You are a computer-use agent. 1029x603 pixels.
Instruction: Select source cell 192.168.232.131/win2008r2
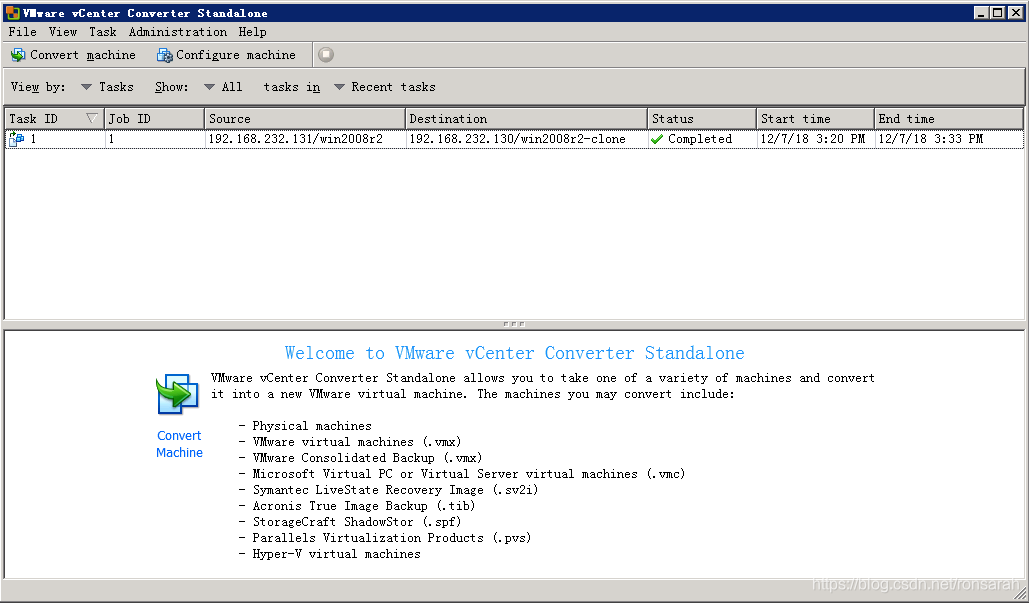tap(295, 139)
